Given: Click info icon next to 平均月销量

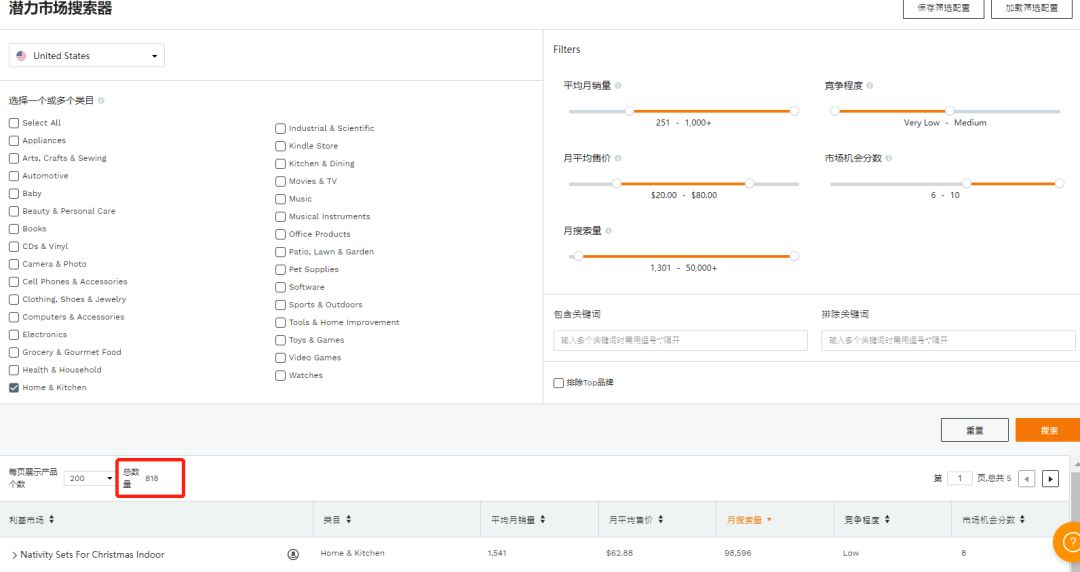Looking at the screenshot, I should (618, 85).
